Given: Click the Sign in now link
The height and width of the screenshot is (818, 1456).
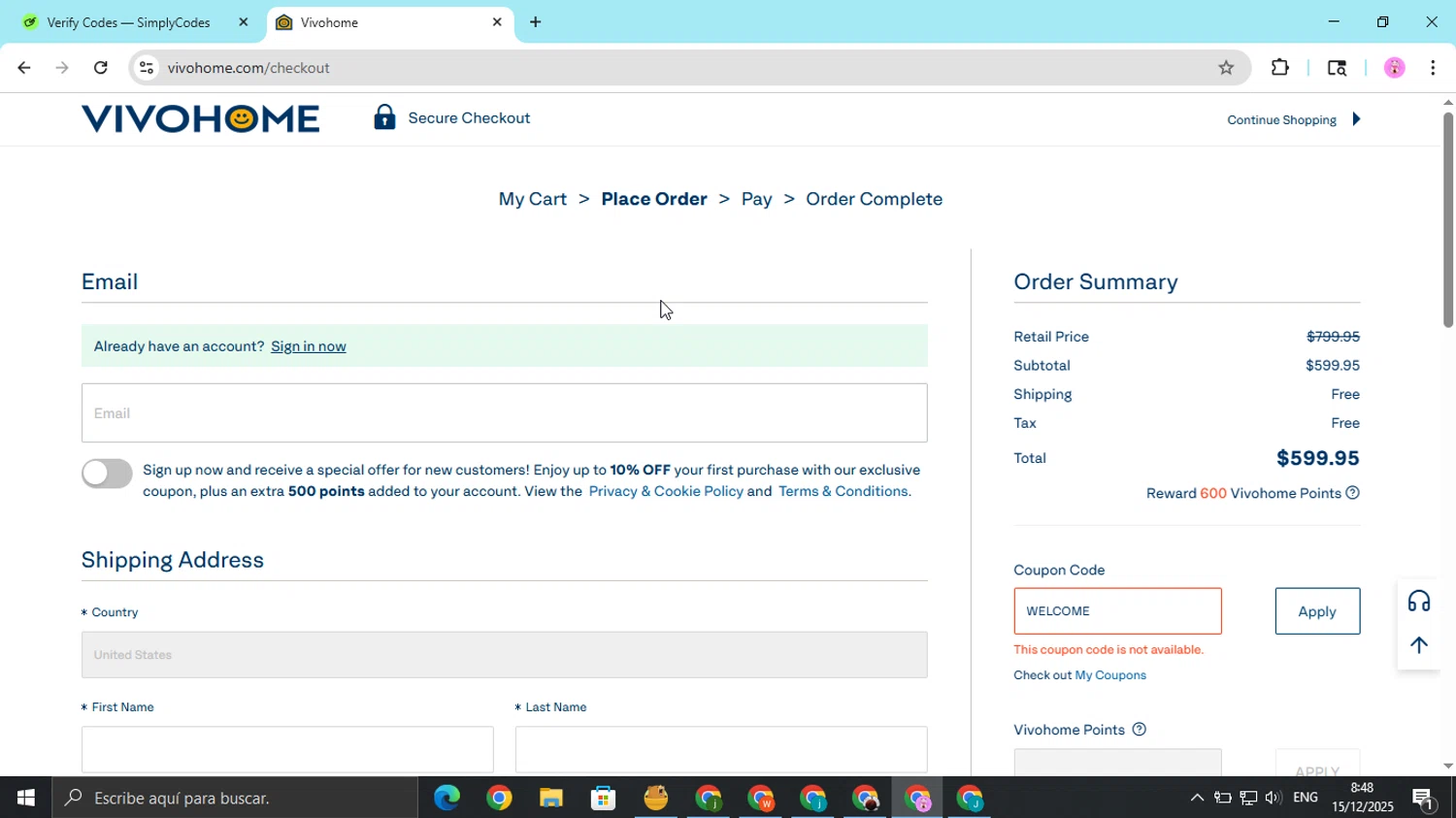Looking at the screenshot, I should pos(308,346).
